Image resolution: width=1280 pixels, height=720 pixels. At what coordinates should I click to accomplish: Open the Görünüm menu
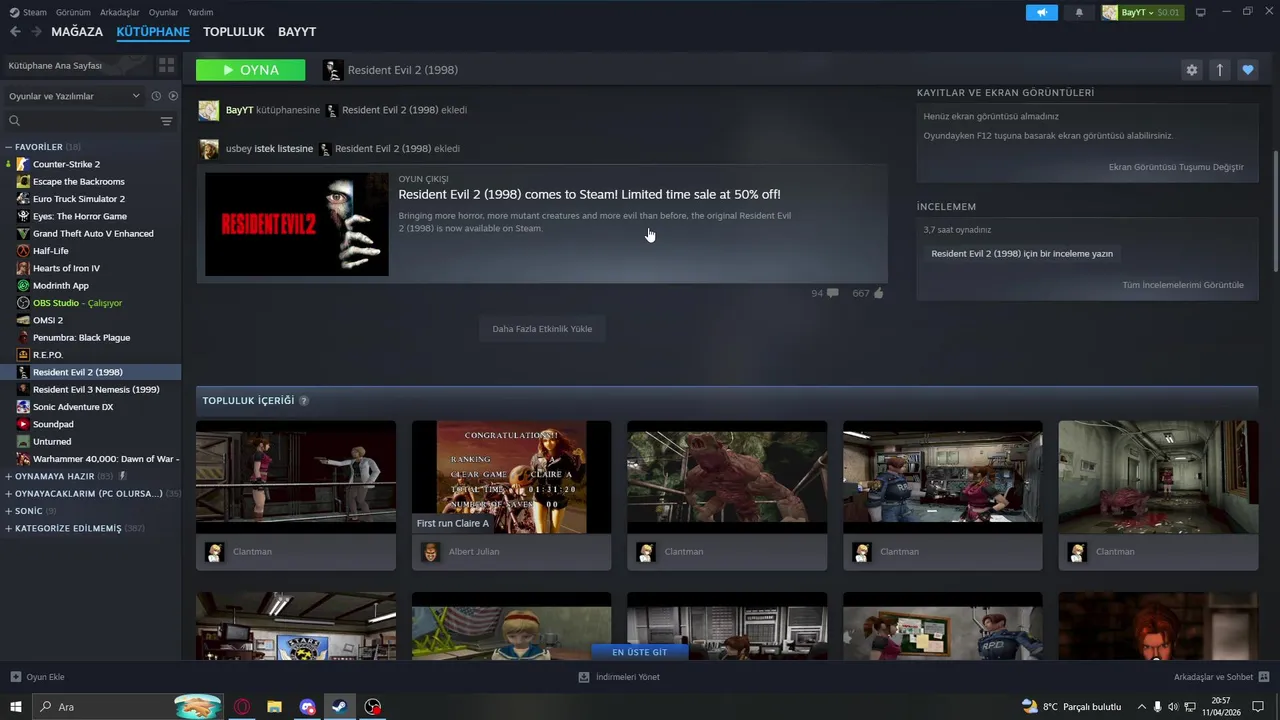click(73, 12)
